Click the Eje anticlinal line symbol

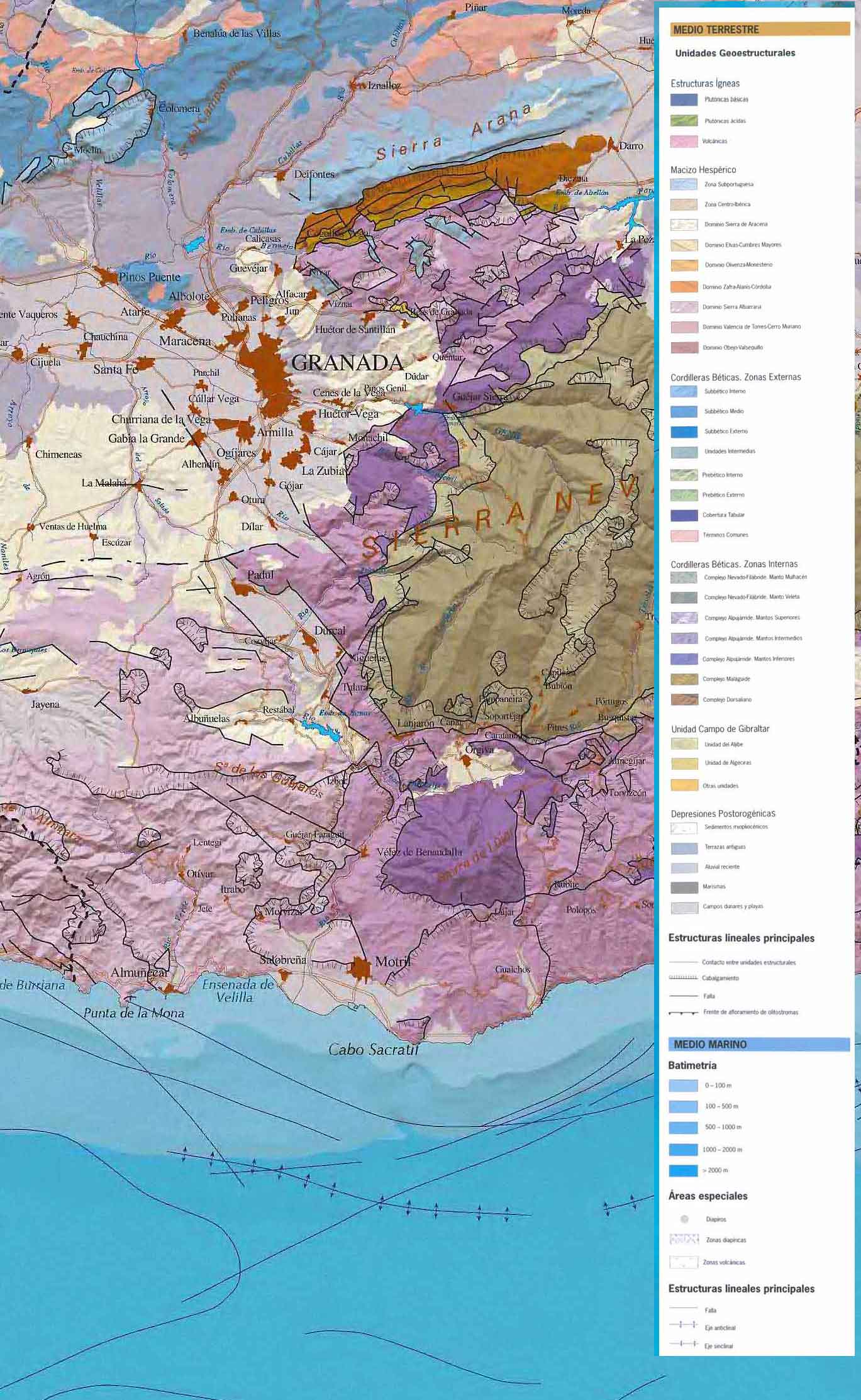point(684,1325)
